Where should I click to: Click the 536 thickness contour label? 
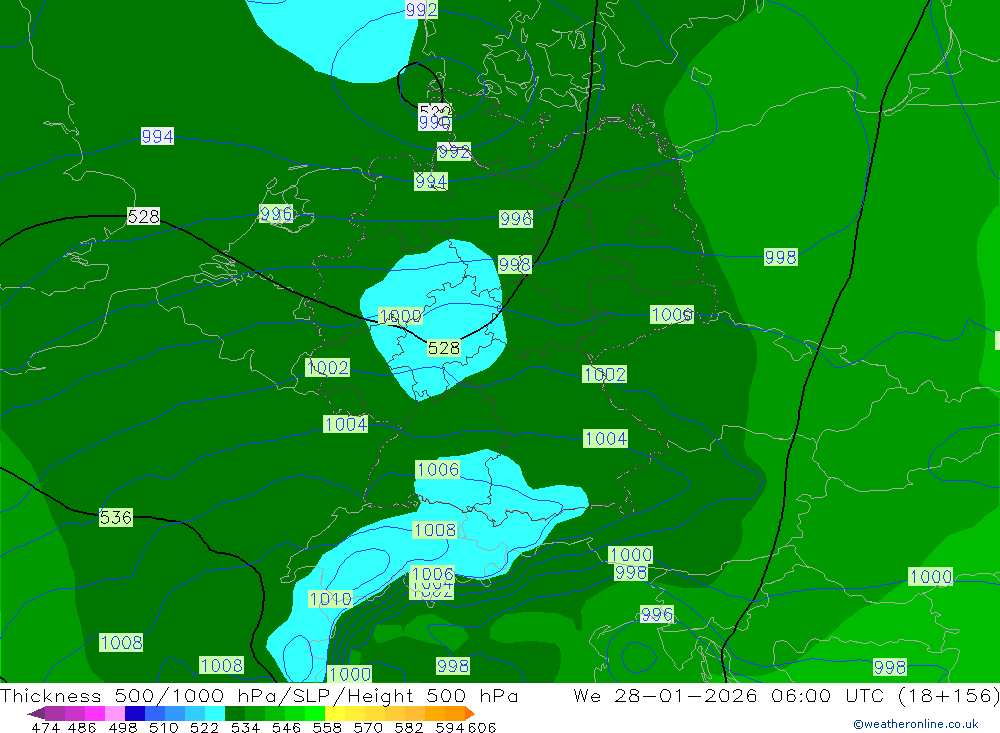(115, 517)
